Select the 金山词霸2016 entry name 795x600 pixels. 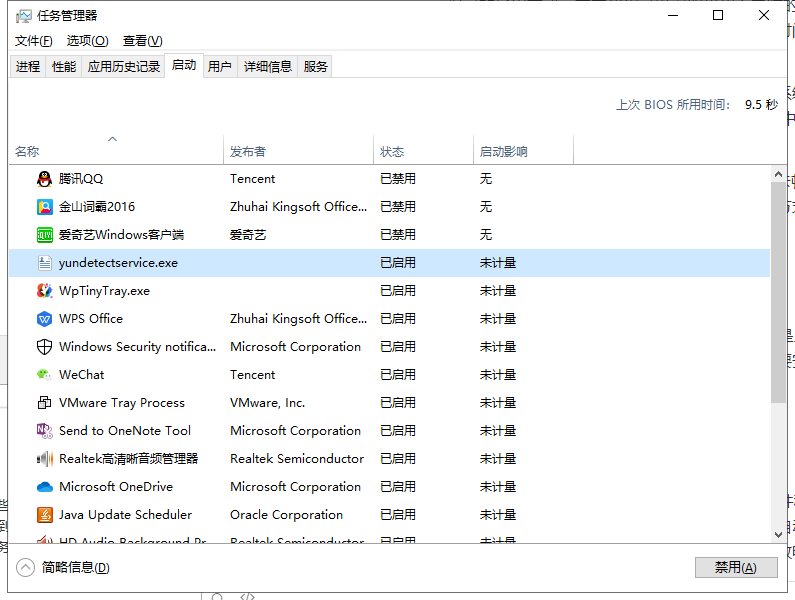click(97, 206)
